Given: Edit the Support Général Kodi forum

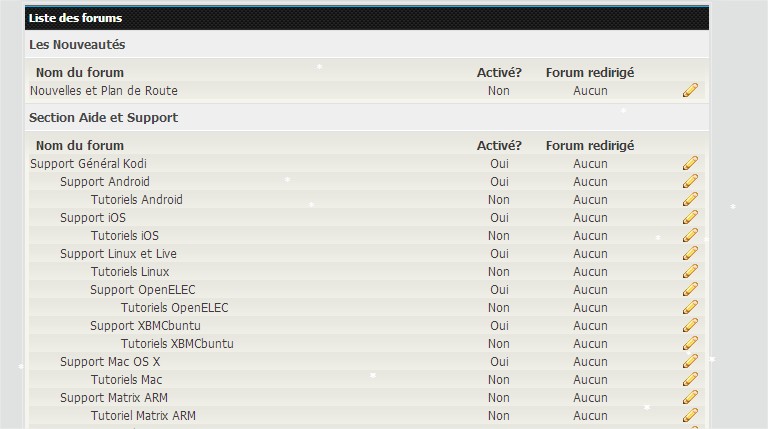Looking at the screenshot, I should pos(690,163).
